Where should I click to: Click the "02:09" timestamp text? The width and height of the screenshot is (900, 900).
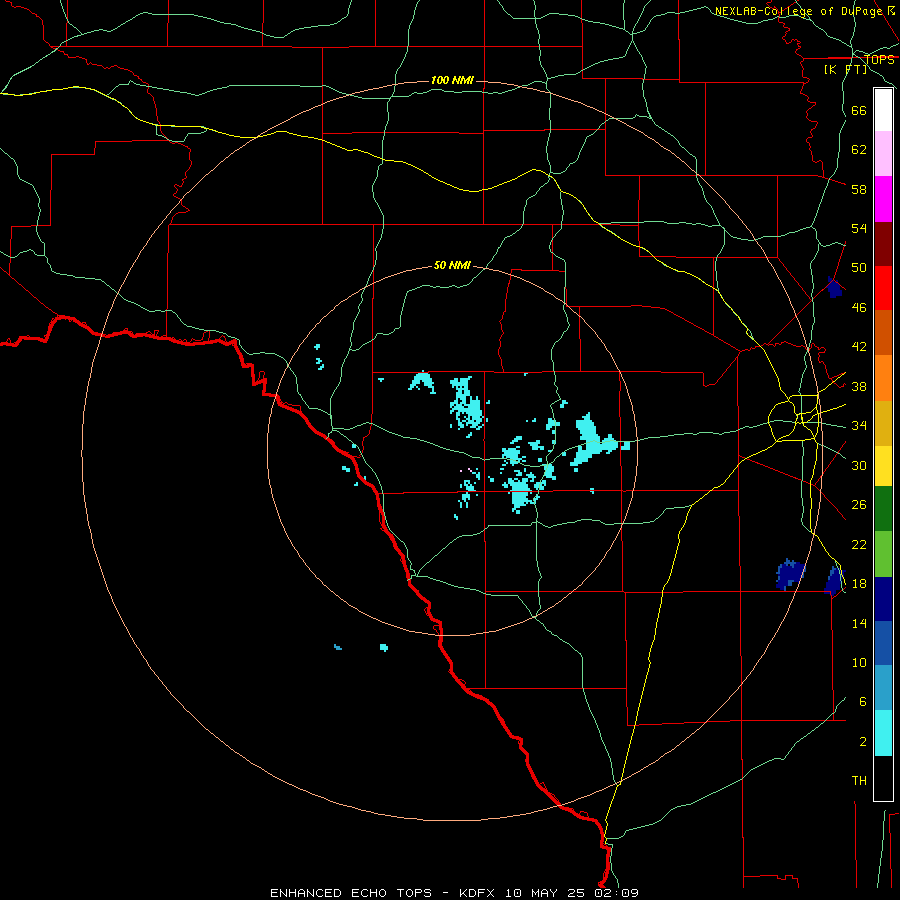coord(615,893)
